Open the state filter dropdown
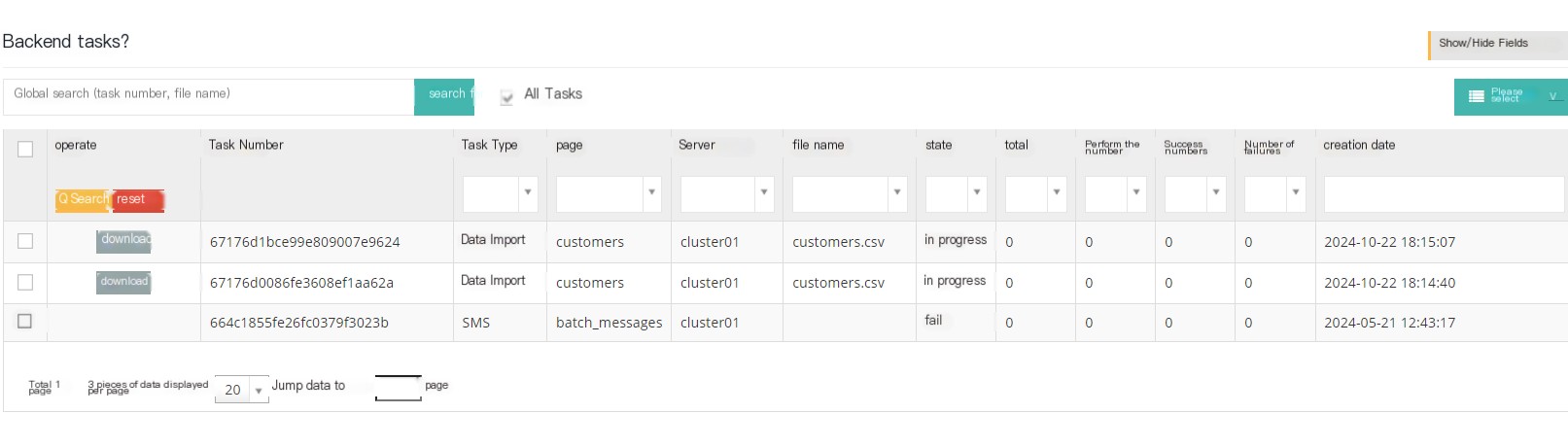Image resolution: width=1568 pixels, height=448 pixels. tap(957, 193)
